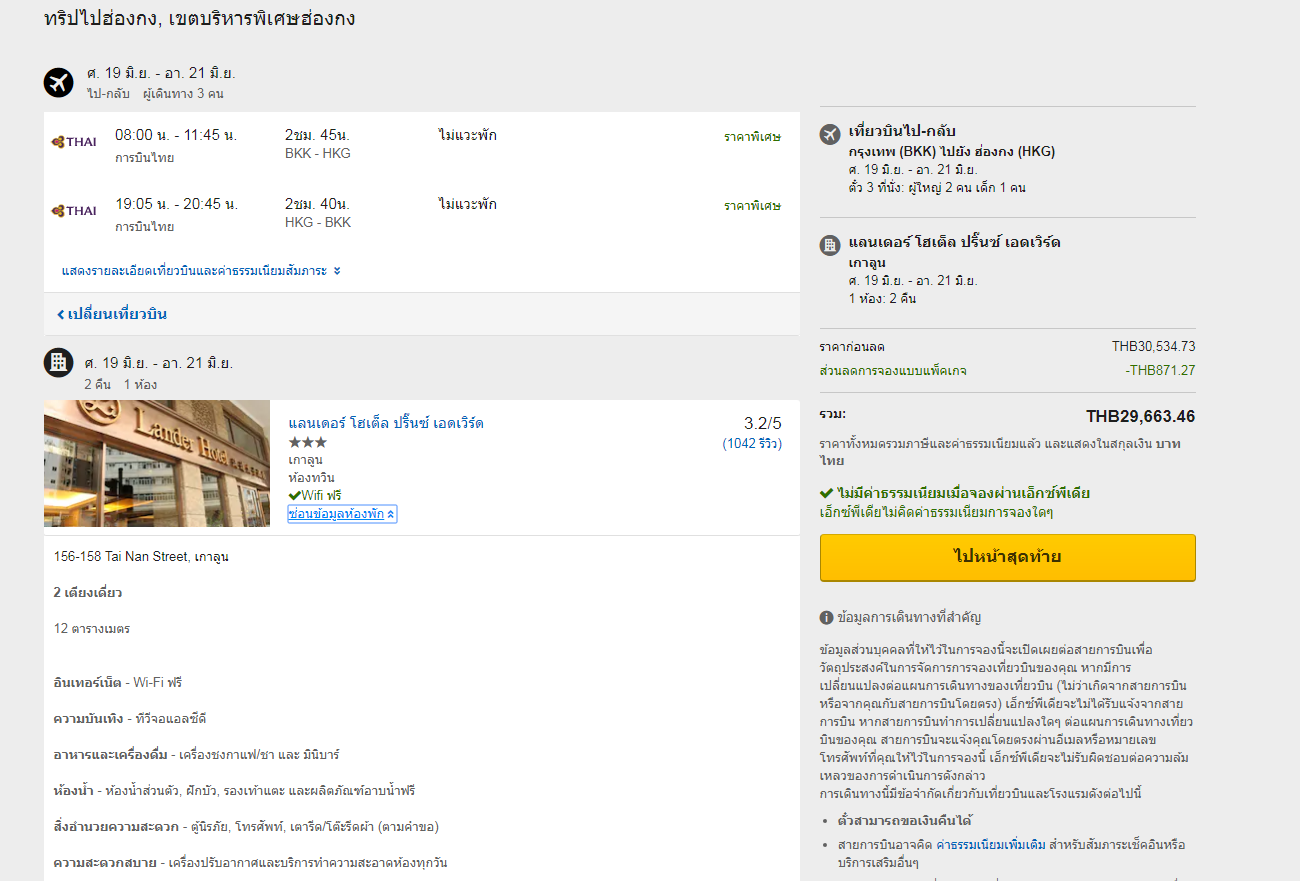Expand flight details and baggage fees

[201, 271]
